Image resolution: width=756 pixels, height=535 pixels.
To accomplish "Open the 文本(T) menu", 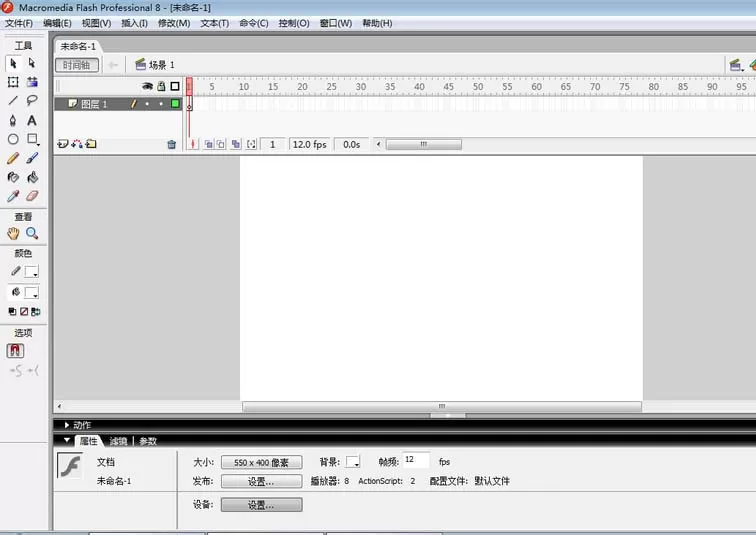I will click(x=215, y=23).
